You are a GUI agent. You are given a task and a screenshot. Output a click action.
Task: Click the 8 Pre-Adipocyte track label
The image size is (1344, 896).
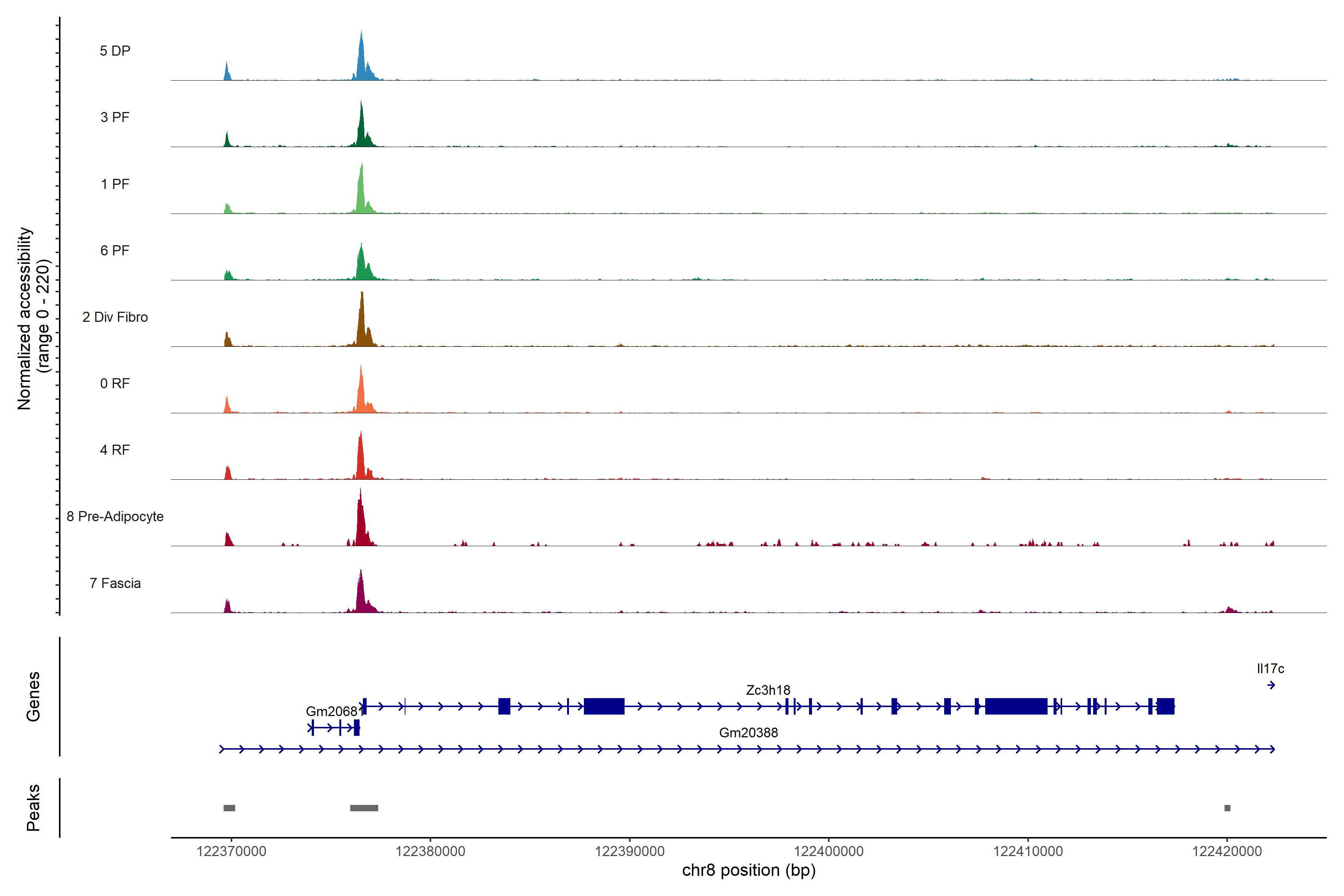[115, 517]
